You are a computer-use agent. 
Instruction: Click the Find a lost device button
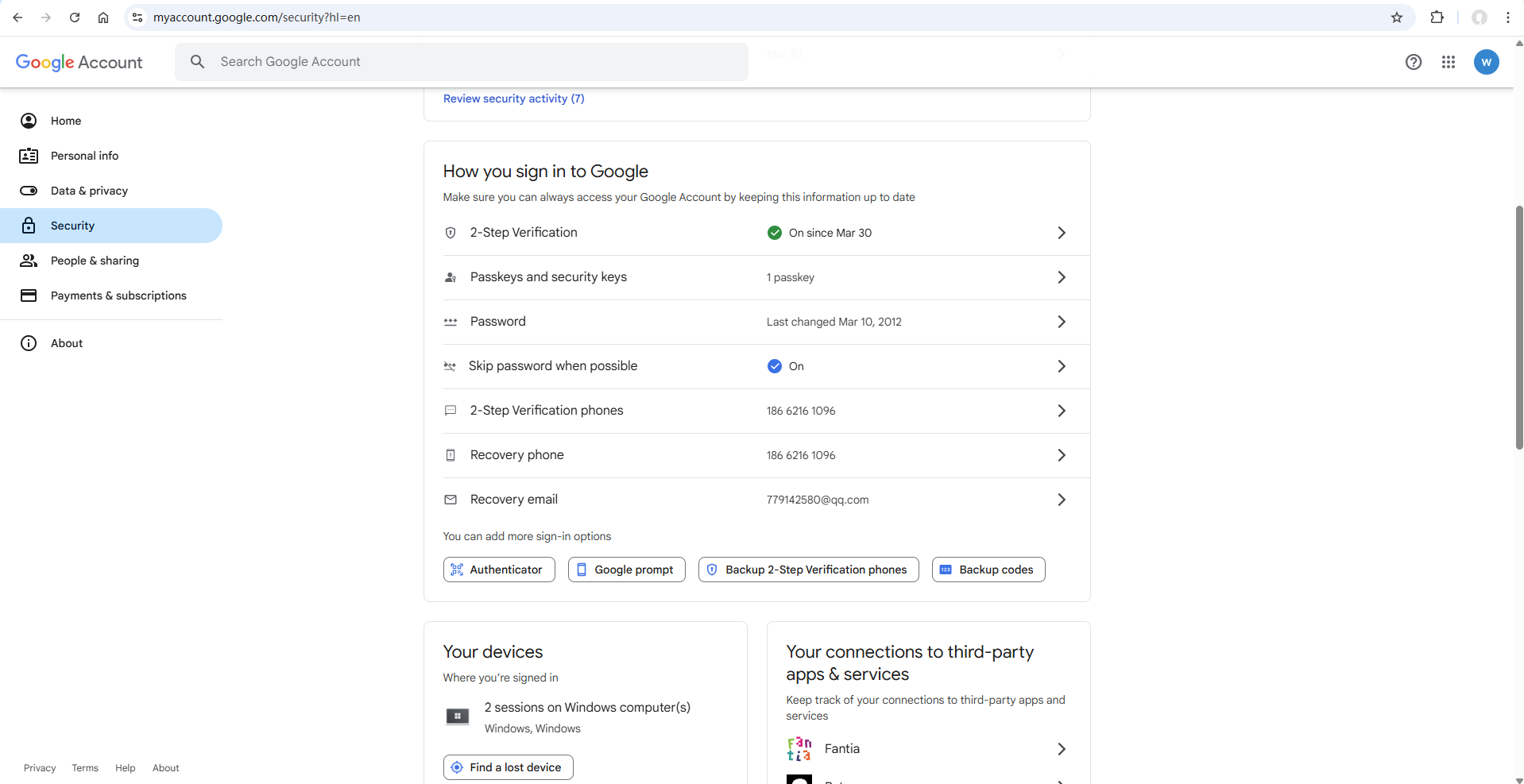pyautogui.click(x=508, y=767)
